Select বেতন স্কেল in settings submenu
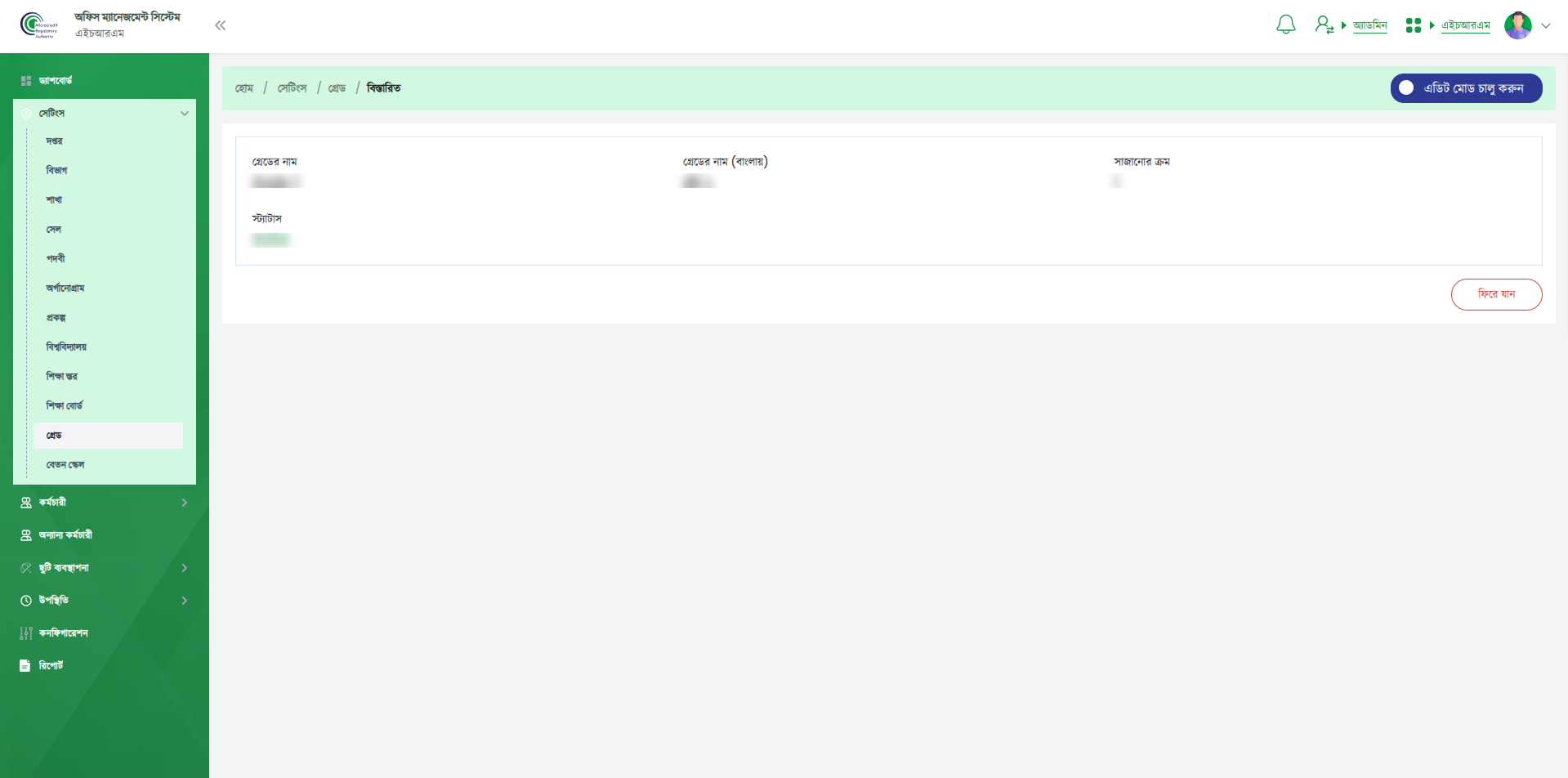 point(65,465)
